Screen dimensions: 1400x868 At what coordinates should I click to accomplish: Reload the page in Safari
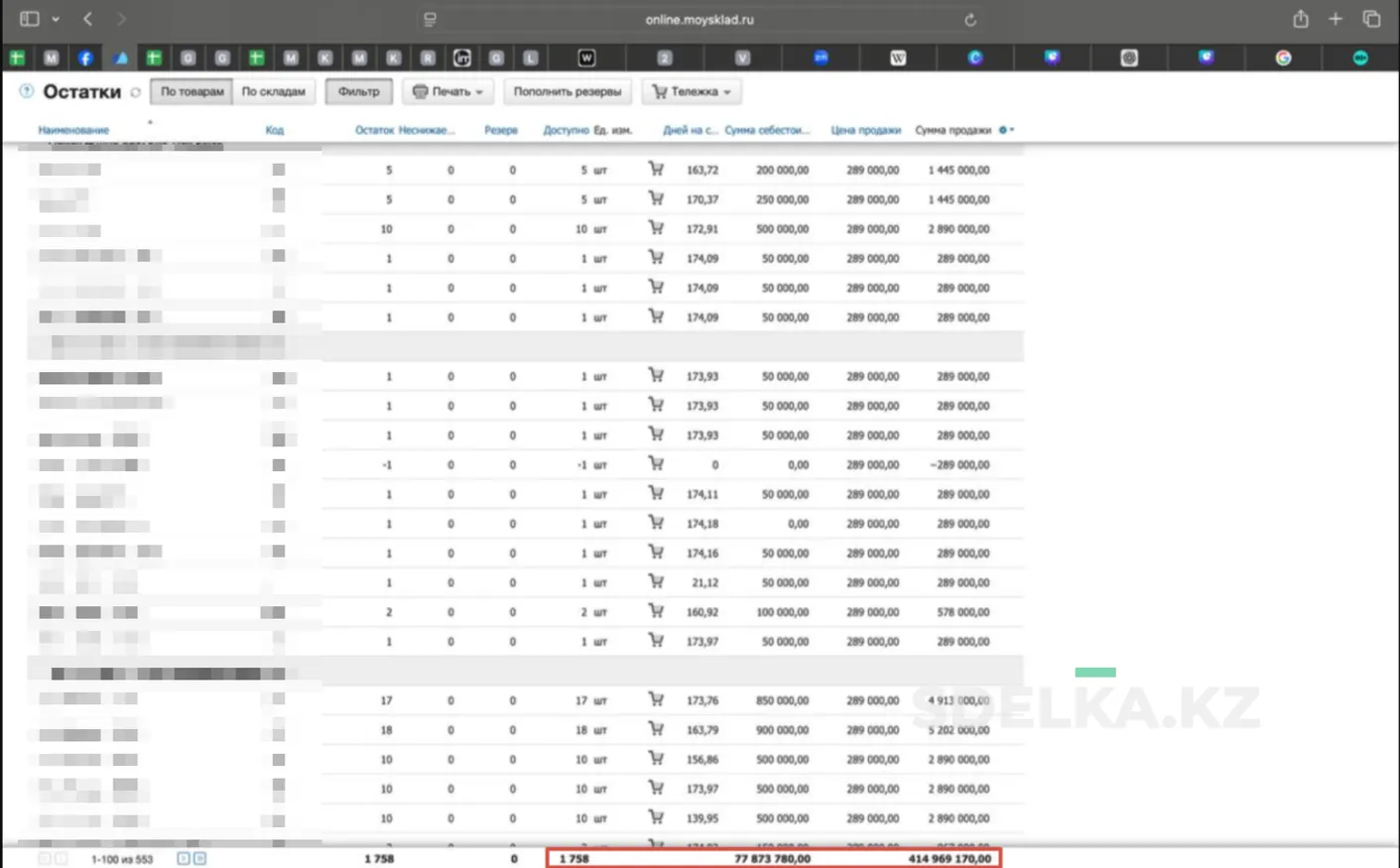tap(970, 20)
